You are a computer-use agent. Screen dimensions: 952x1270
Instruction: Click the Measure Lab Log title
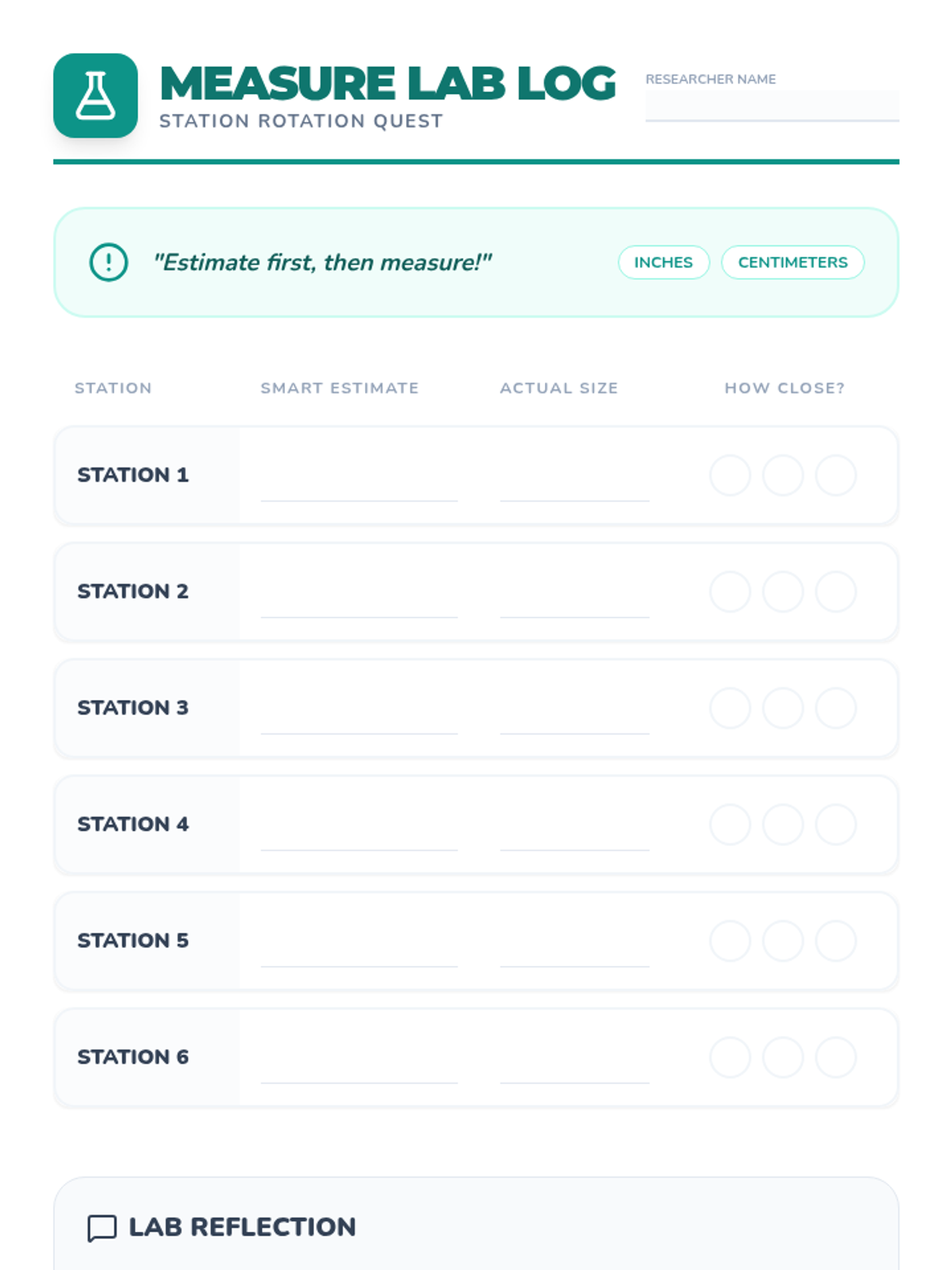[387, 83]
